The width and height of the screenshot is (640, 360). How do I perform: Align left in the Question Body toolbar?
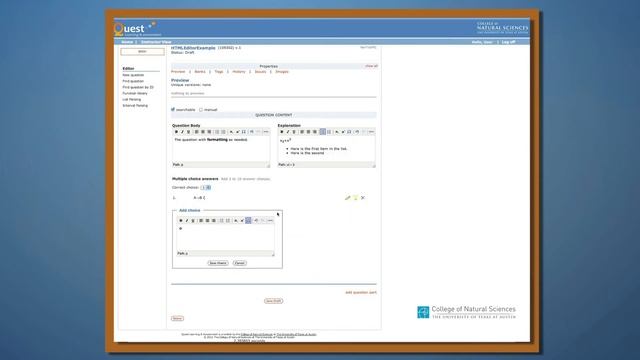197,132
